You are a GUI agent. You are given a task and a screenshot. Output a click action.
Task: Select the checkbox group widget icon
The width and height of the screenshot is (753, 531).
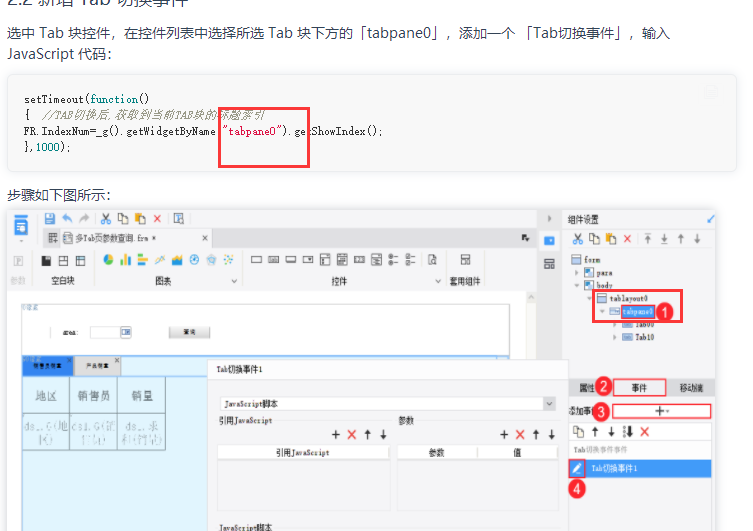click(x=411, y=260)
